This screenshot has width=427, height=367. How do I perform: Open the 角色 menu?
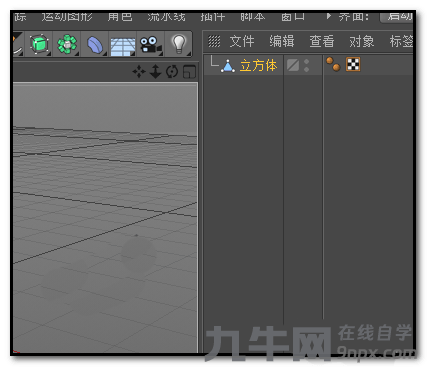click(120, 16)
